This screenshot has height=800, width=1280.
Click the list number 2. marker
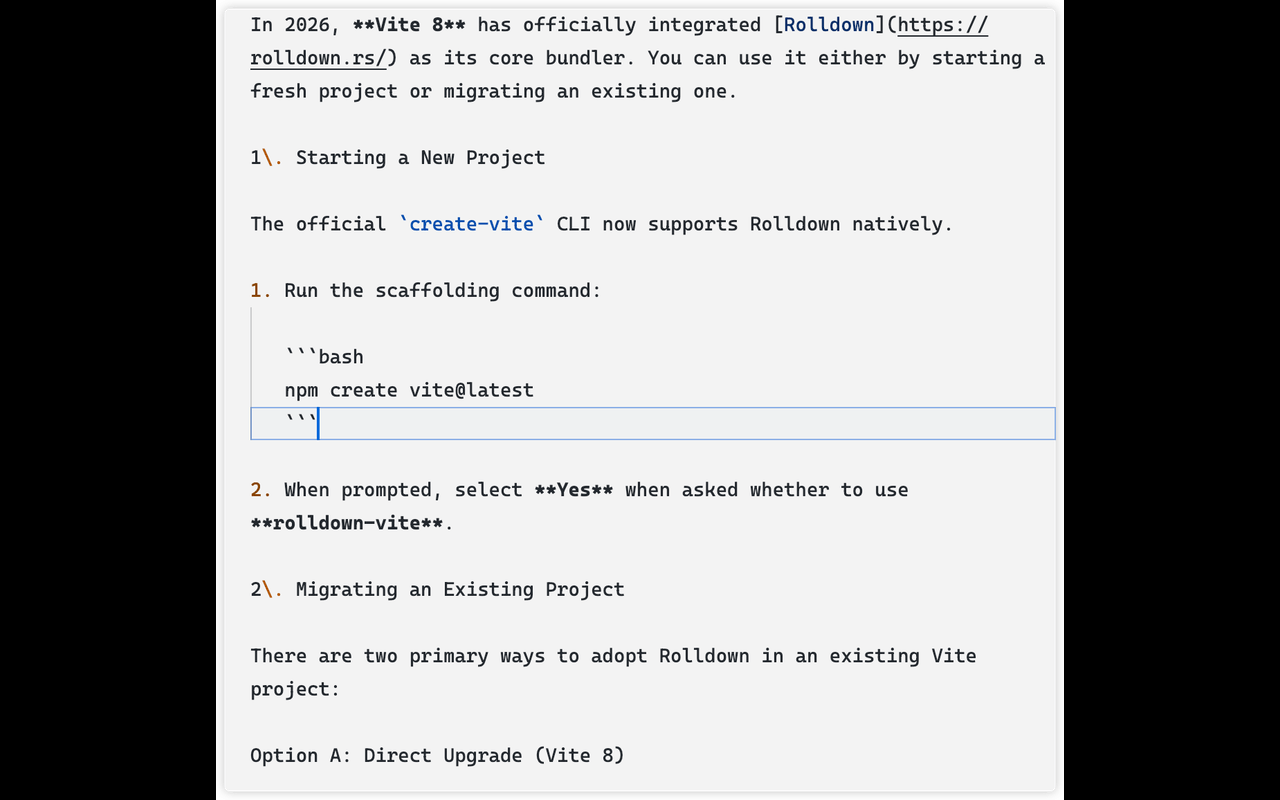(x=262, y=490)
